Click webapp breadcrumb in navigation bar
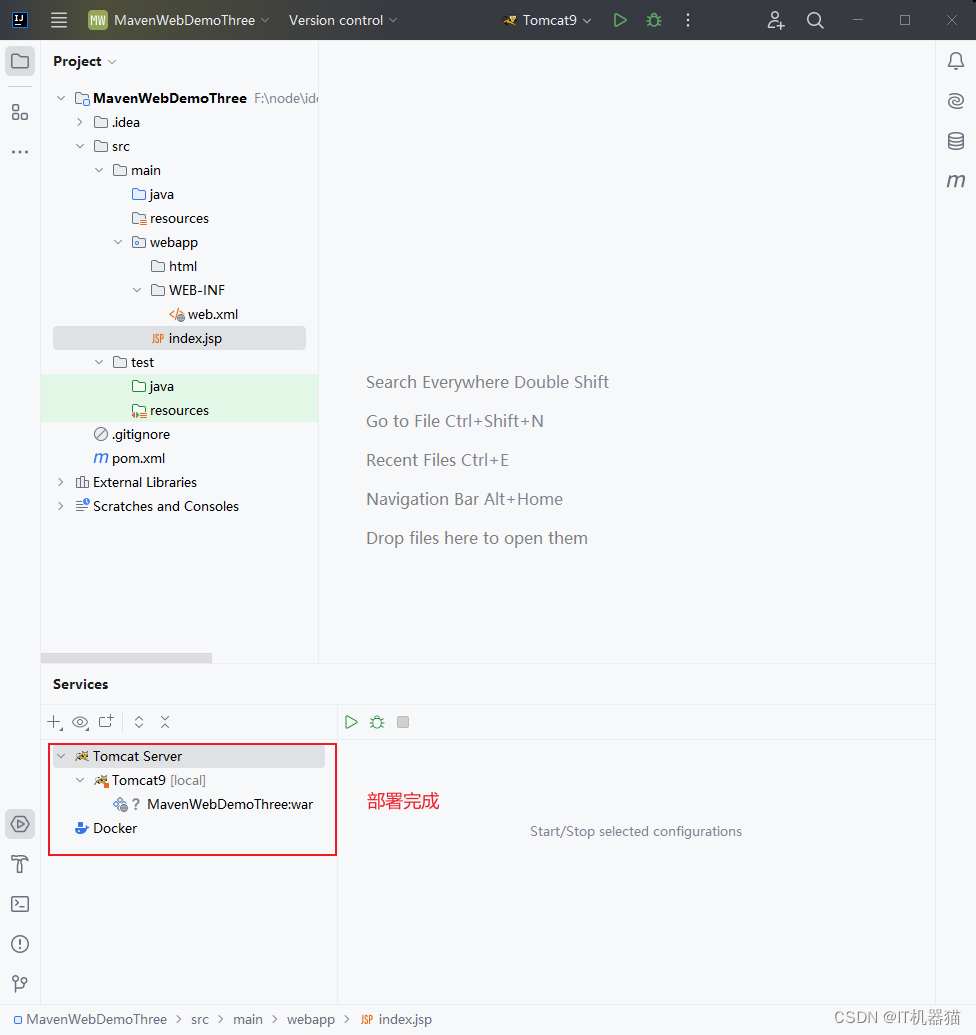The height and width of the screenshot is (1035, 976). tap(311, 1020)
